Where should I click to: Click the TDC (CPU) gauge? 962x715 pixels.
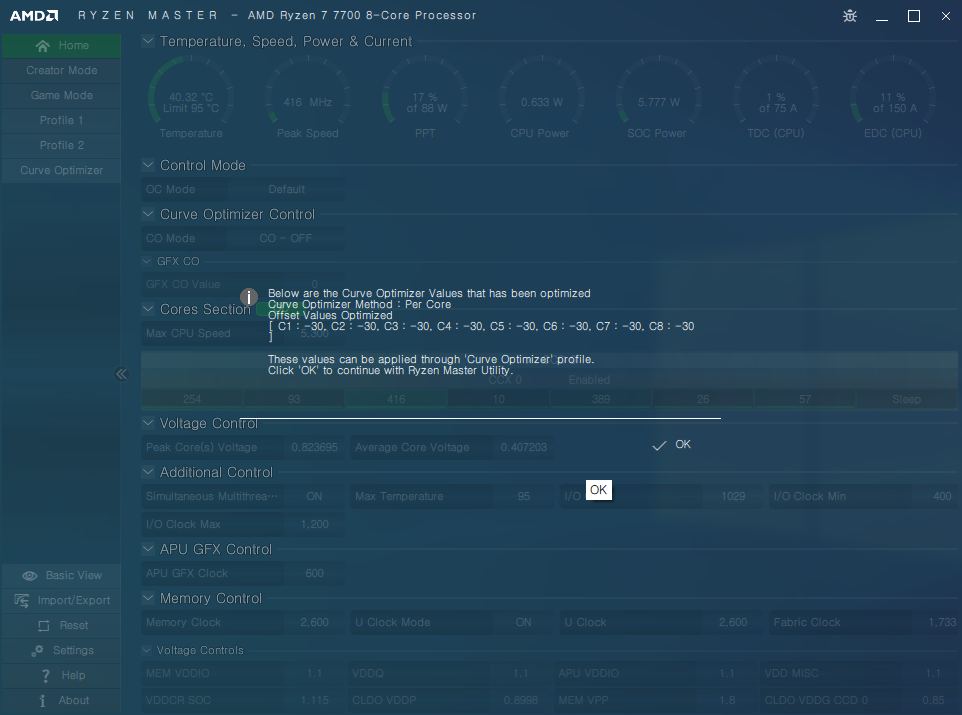776,97
